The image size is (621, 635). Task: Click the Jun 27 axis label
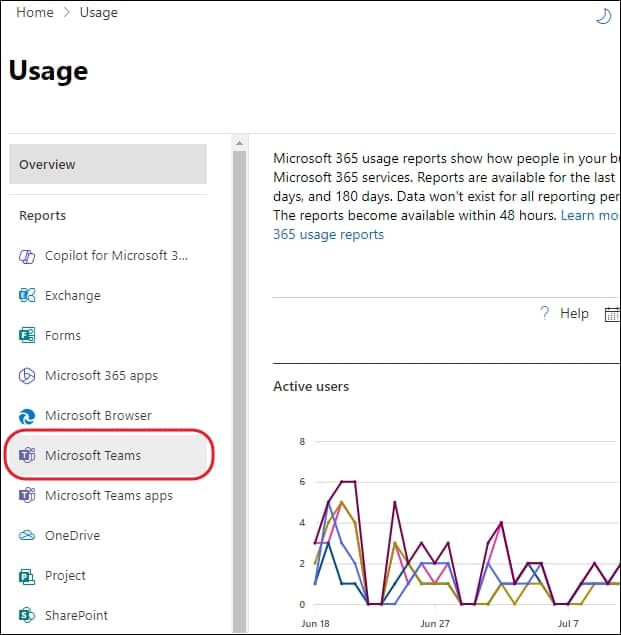point(435,623)
